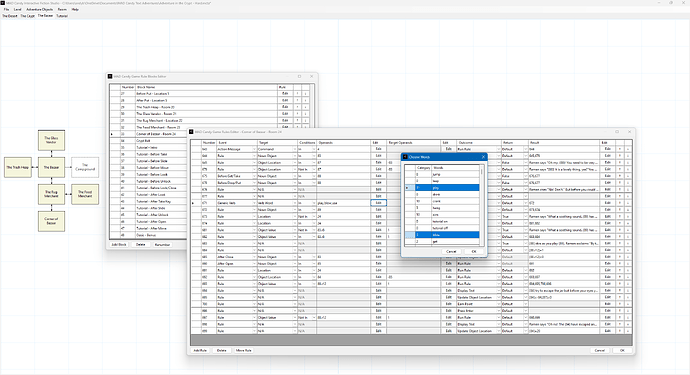
Task: Select The Food Merchant room on map
Action: (x=85, y=194)
